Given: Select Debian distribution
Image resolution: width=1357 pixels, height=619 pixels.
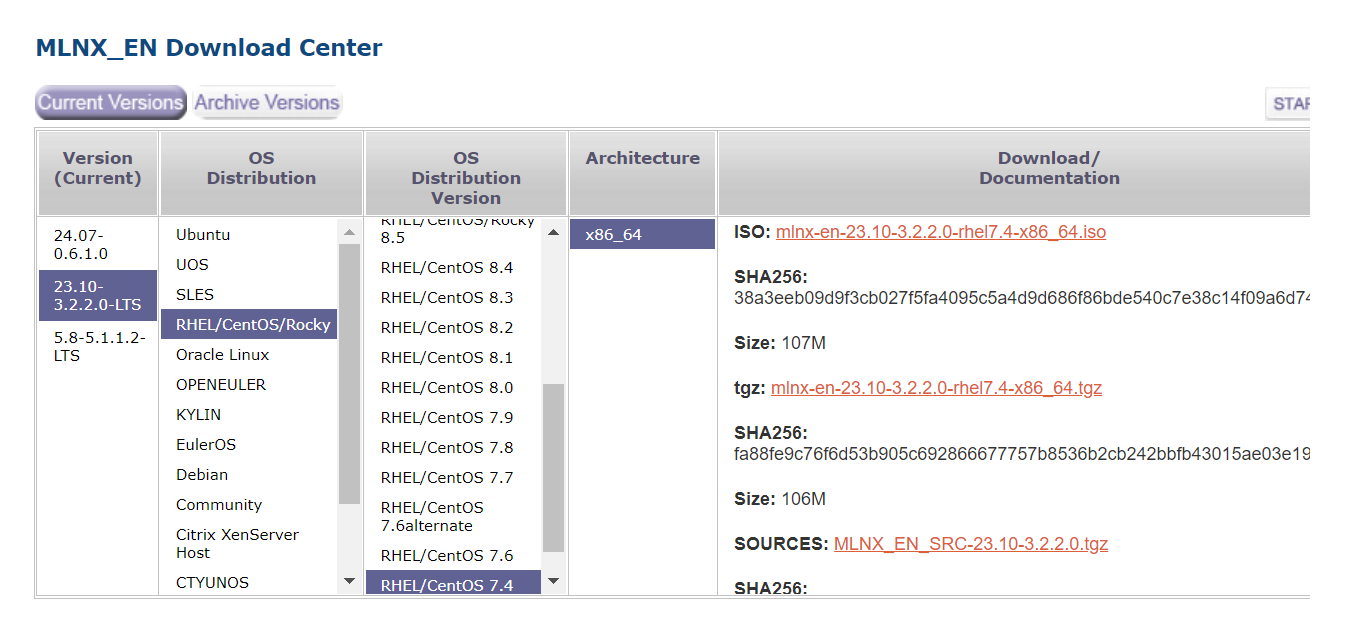Looking at the screenshot, I should pyautogui.click(x=249, y=474).
